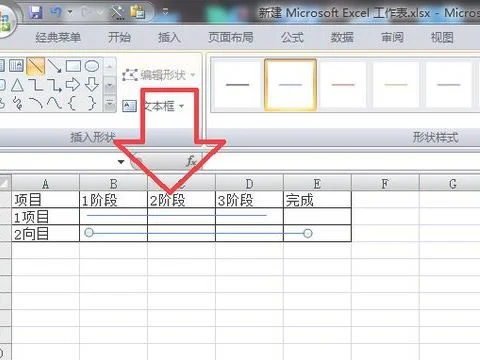480x360 pixels.
Task: Select the Left Brace shape
Action: pyautogui.click(x=71, y=103)
